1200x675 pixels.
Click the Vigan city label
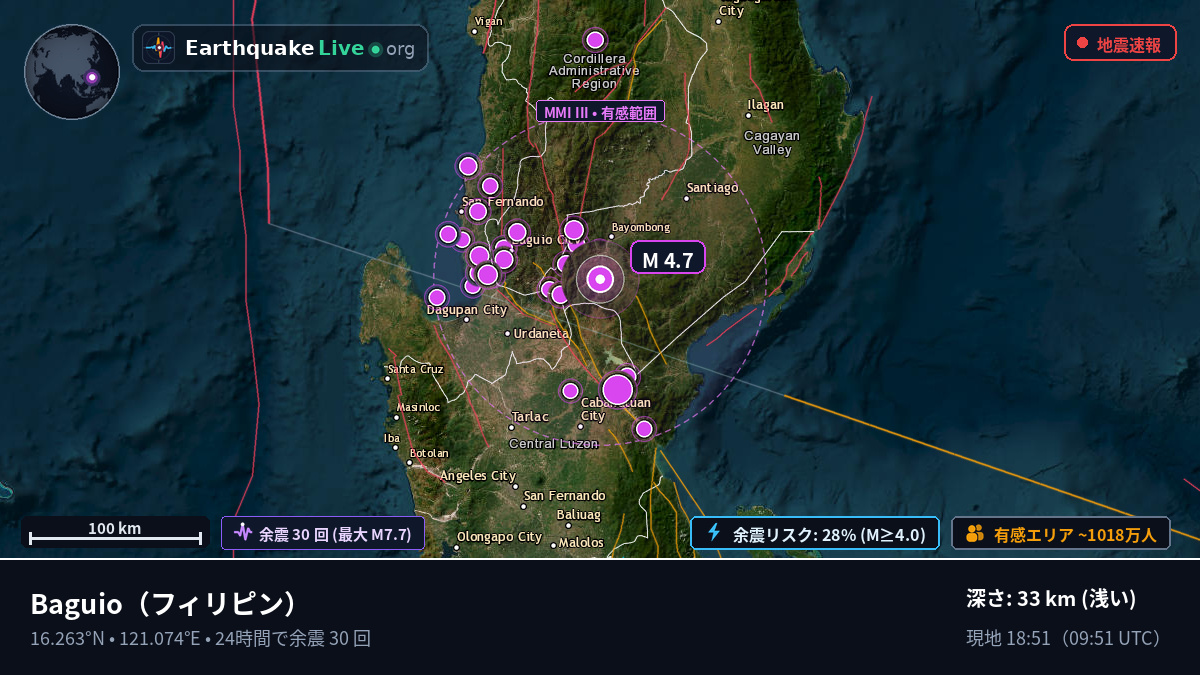(x=489, y=21)
